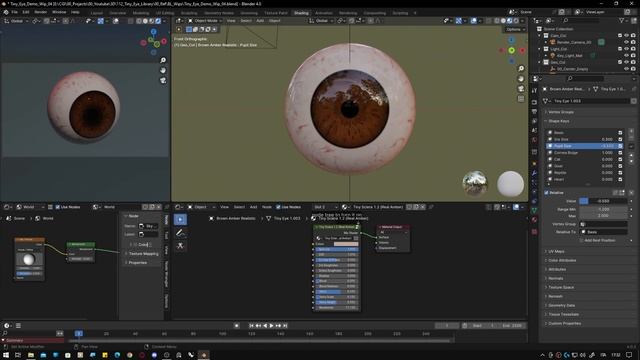Toggle the Relative shape keys checkbox
This screenshot has width=640, height=360.
(x=547, y=193)
